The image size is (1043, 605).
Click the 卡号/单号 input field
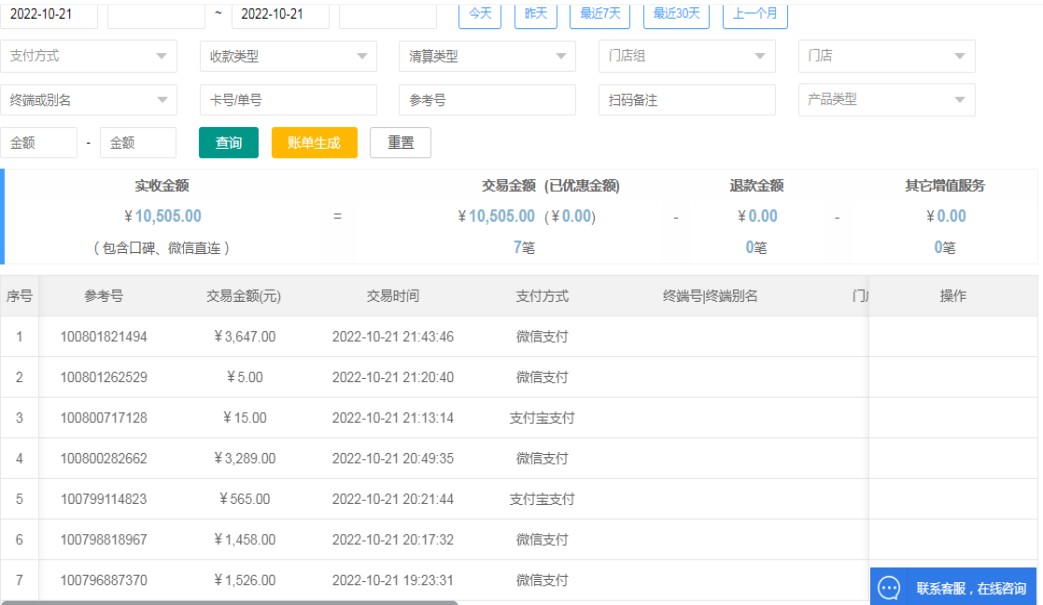288,100
